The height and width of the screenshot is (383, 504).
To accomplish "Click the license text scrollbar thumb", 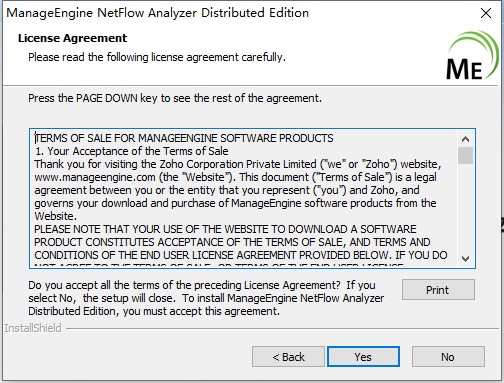I will 465,155.
